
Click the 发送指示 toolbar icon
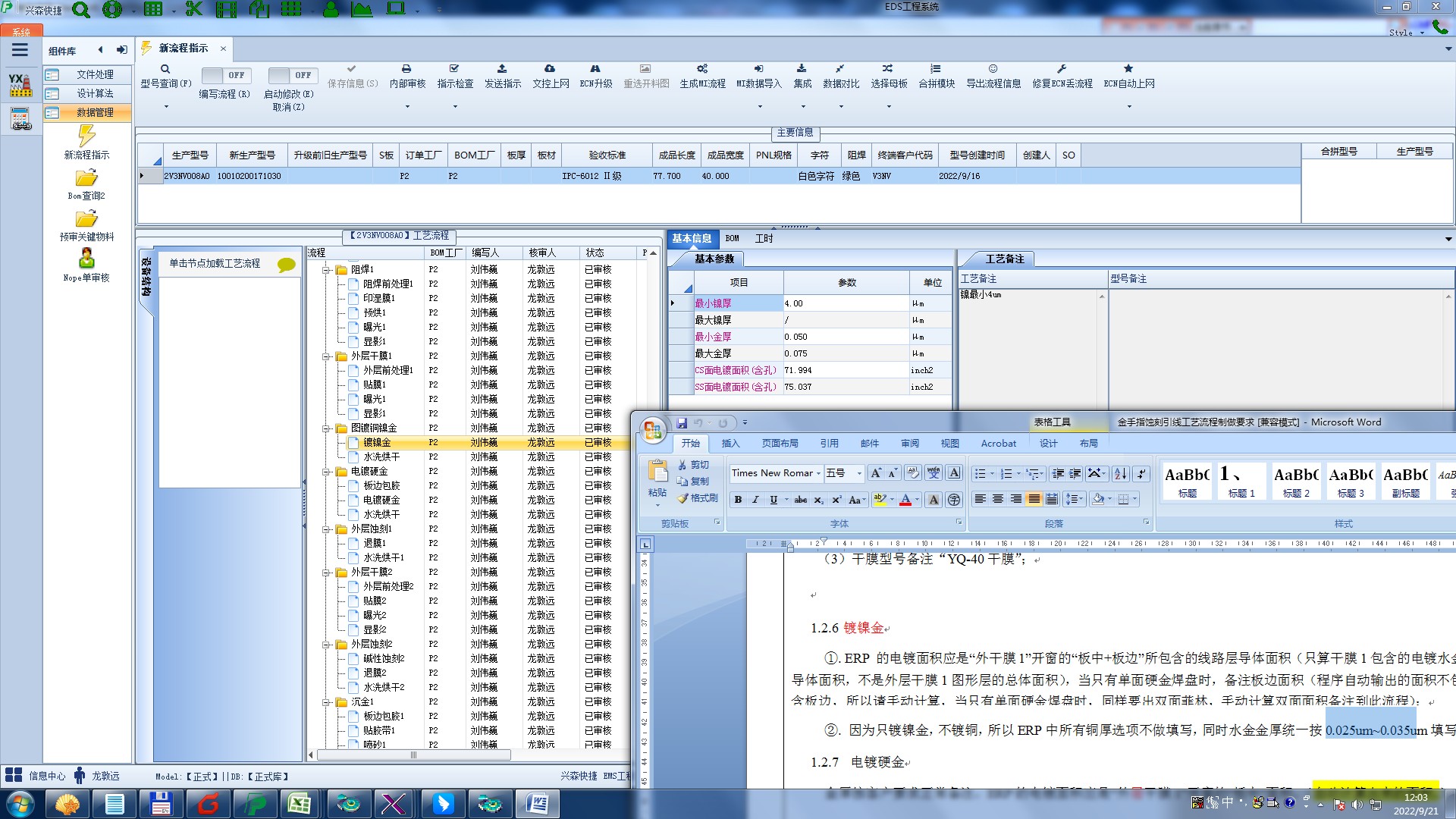pos(502,69)
